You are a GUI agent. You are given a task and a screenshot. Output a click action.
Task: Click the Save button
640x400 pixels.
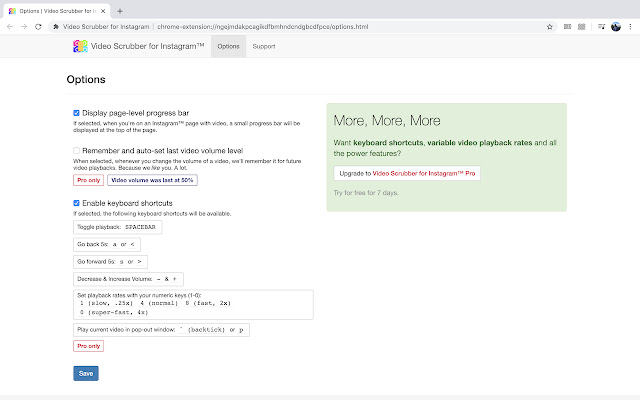tap(86, 373)
